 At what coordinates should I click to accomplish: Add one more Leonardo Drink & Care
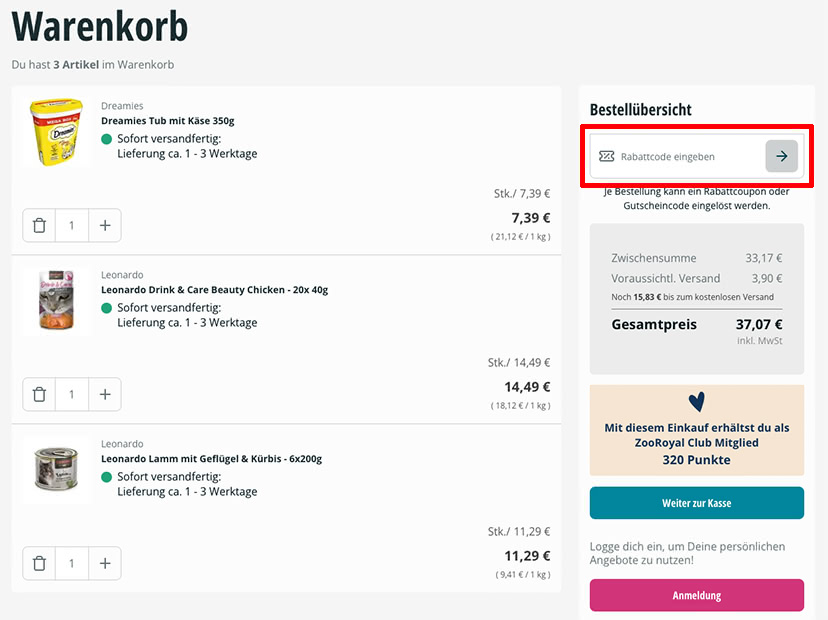coord(105,394)
